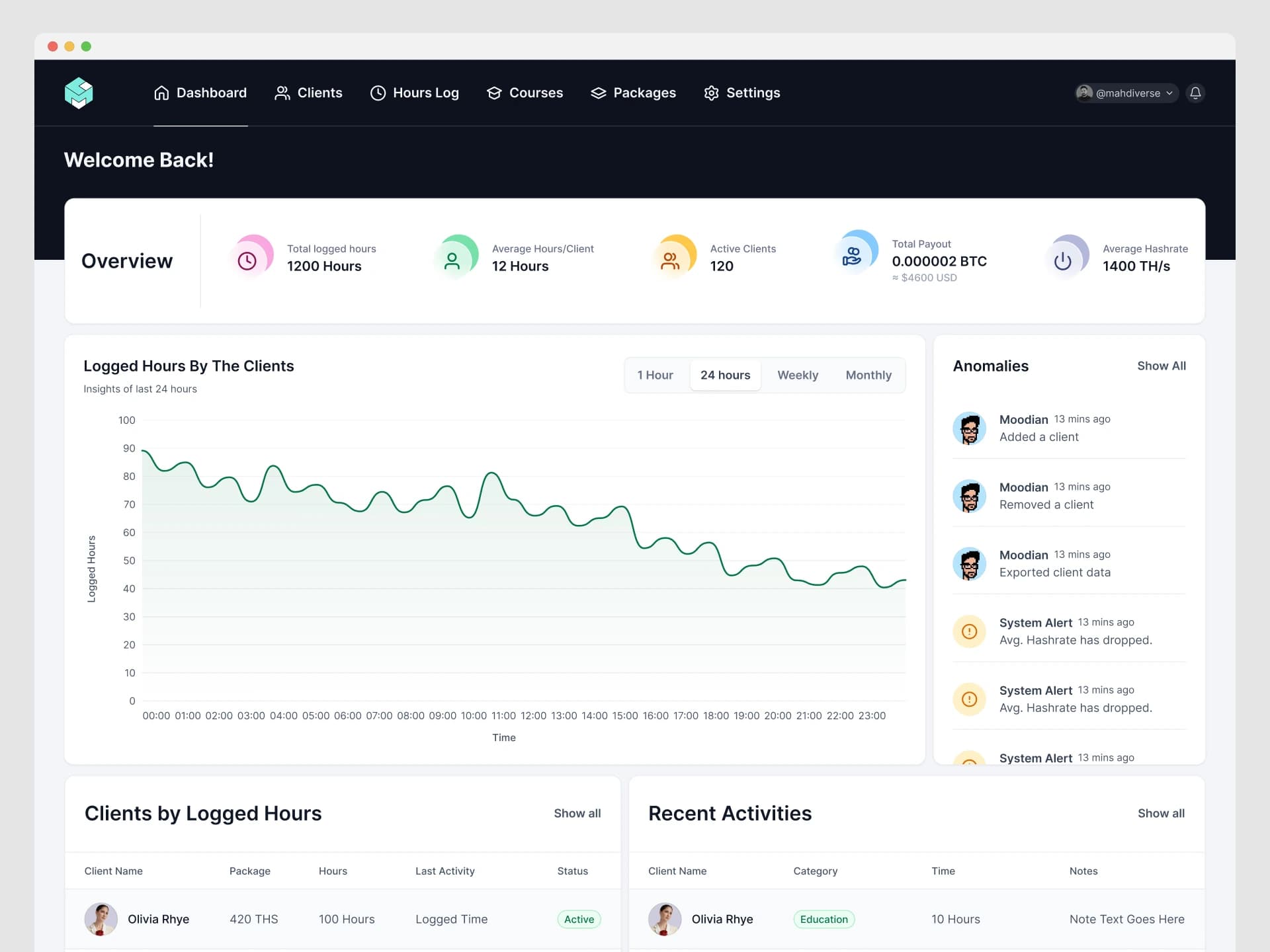Switch chart to Monthly range

868,376
